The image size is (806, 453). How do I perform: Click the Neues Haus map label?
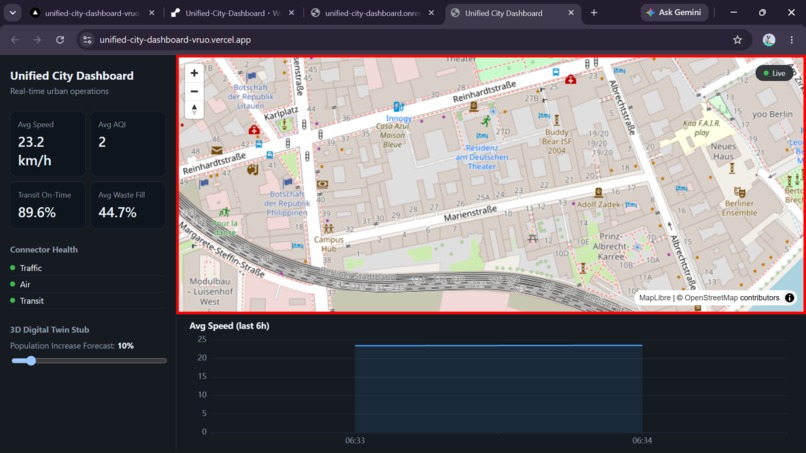[723, 151]
